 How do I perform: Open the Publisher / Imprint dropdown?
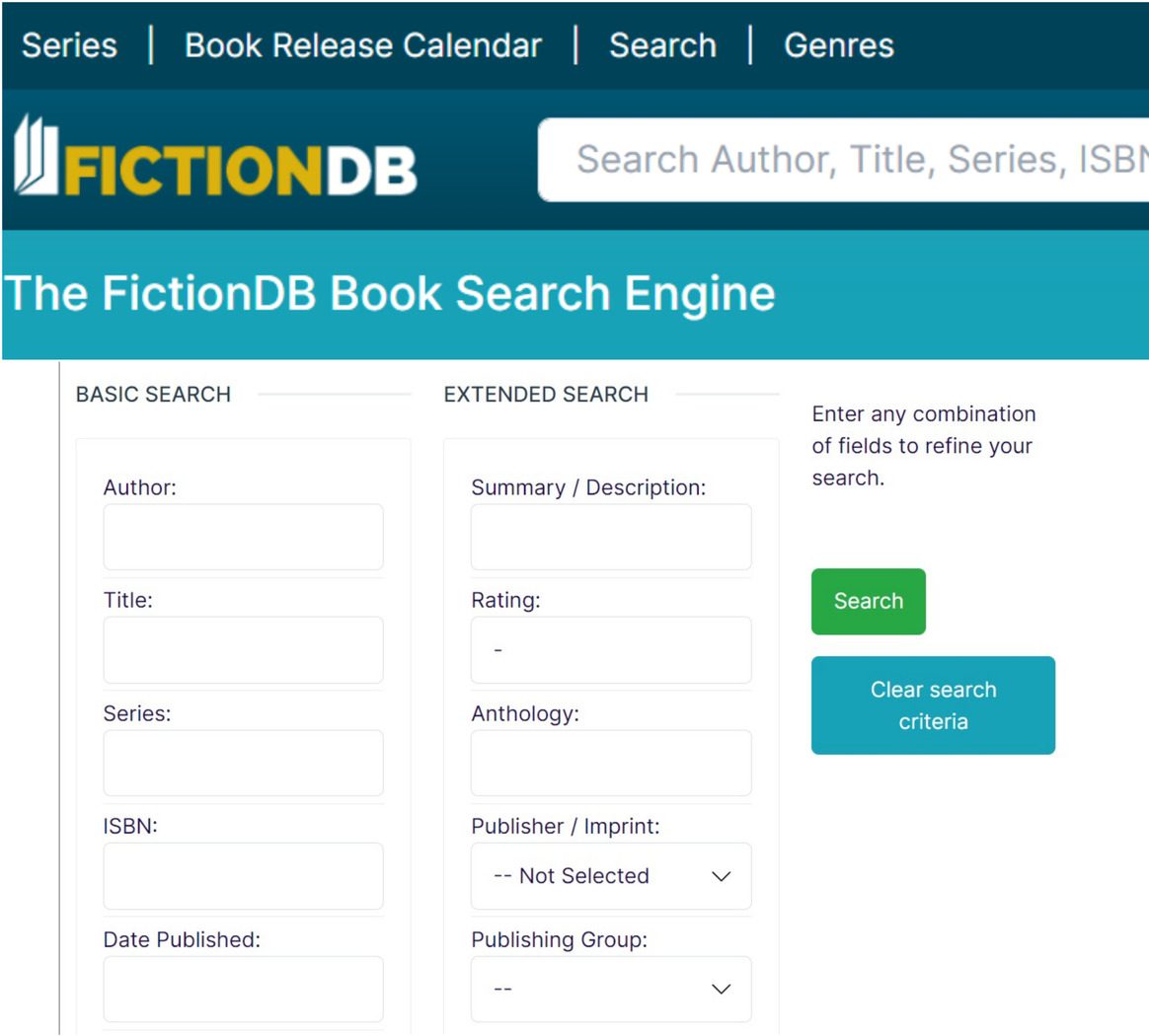pyautogui.click(x=610, y=876)
